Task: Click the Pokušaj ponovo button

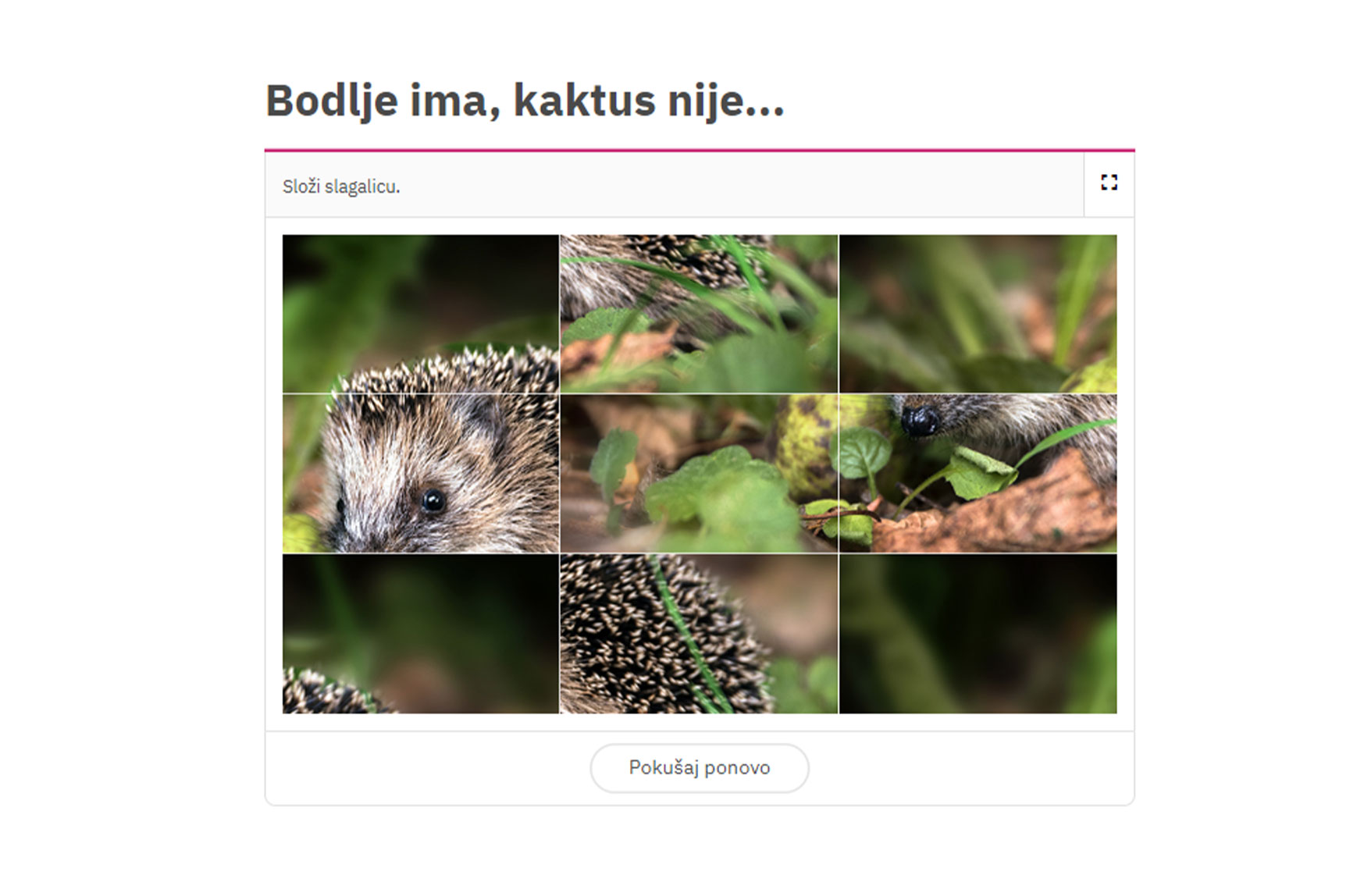Action: [x=699, y=768]
